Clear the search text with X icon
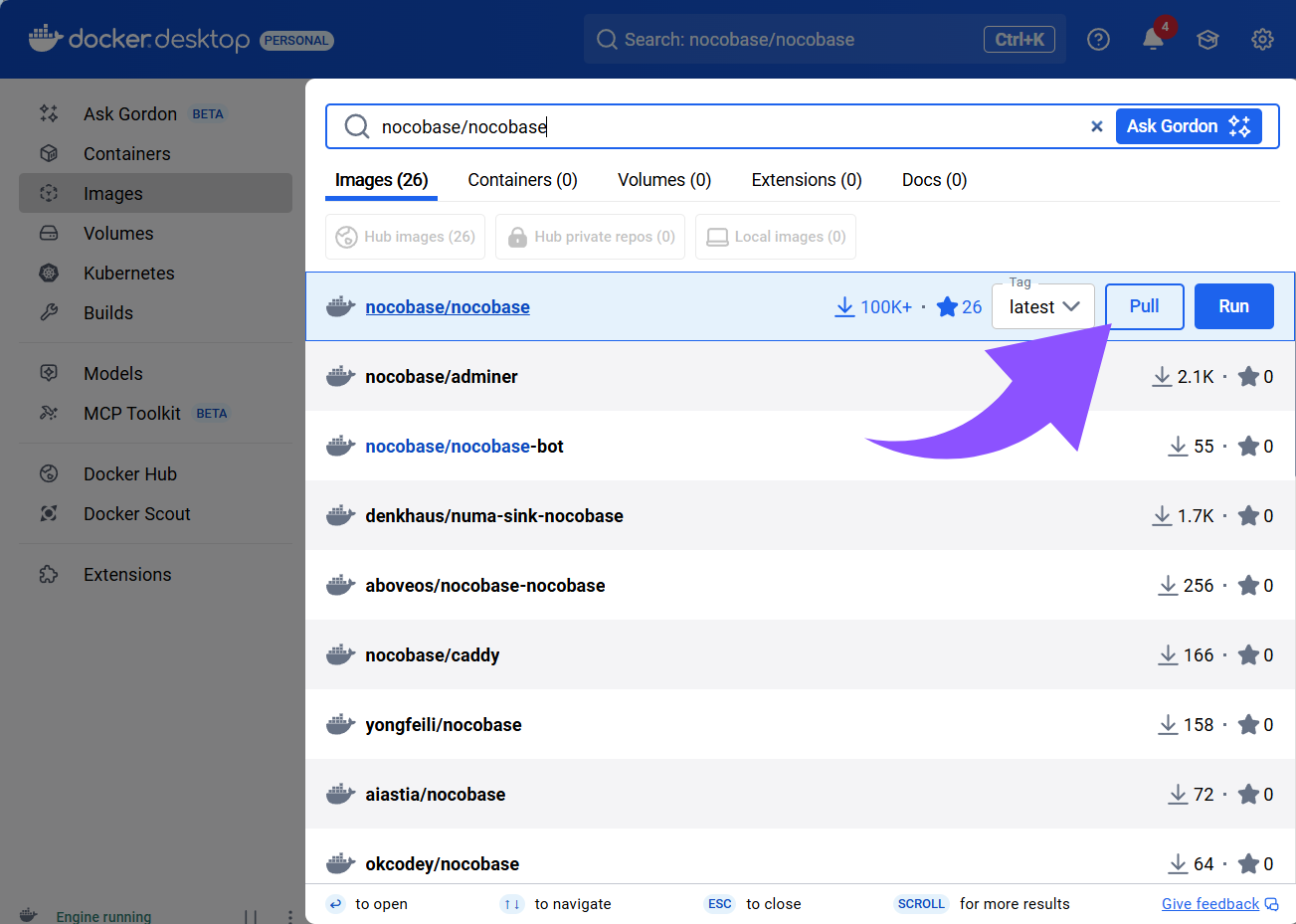Screen dimensions: 1296x924 point(1096,126)
